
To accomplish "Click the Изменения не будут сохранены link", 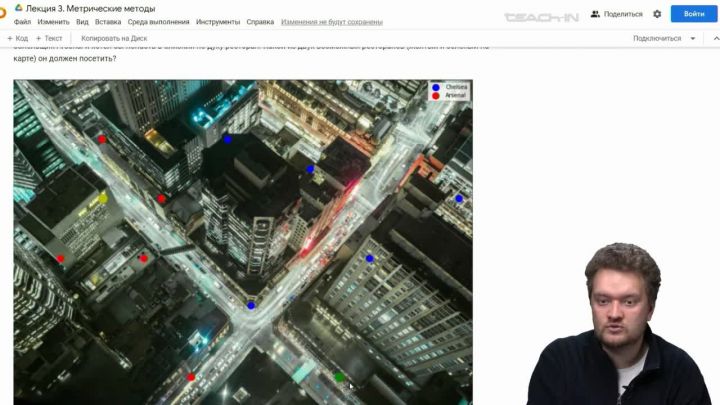I will click(x=331, y=21).
